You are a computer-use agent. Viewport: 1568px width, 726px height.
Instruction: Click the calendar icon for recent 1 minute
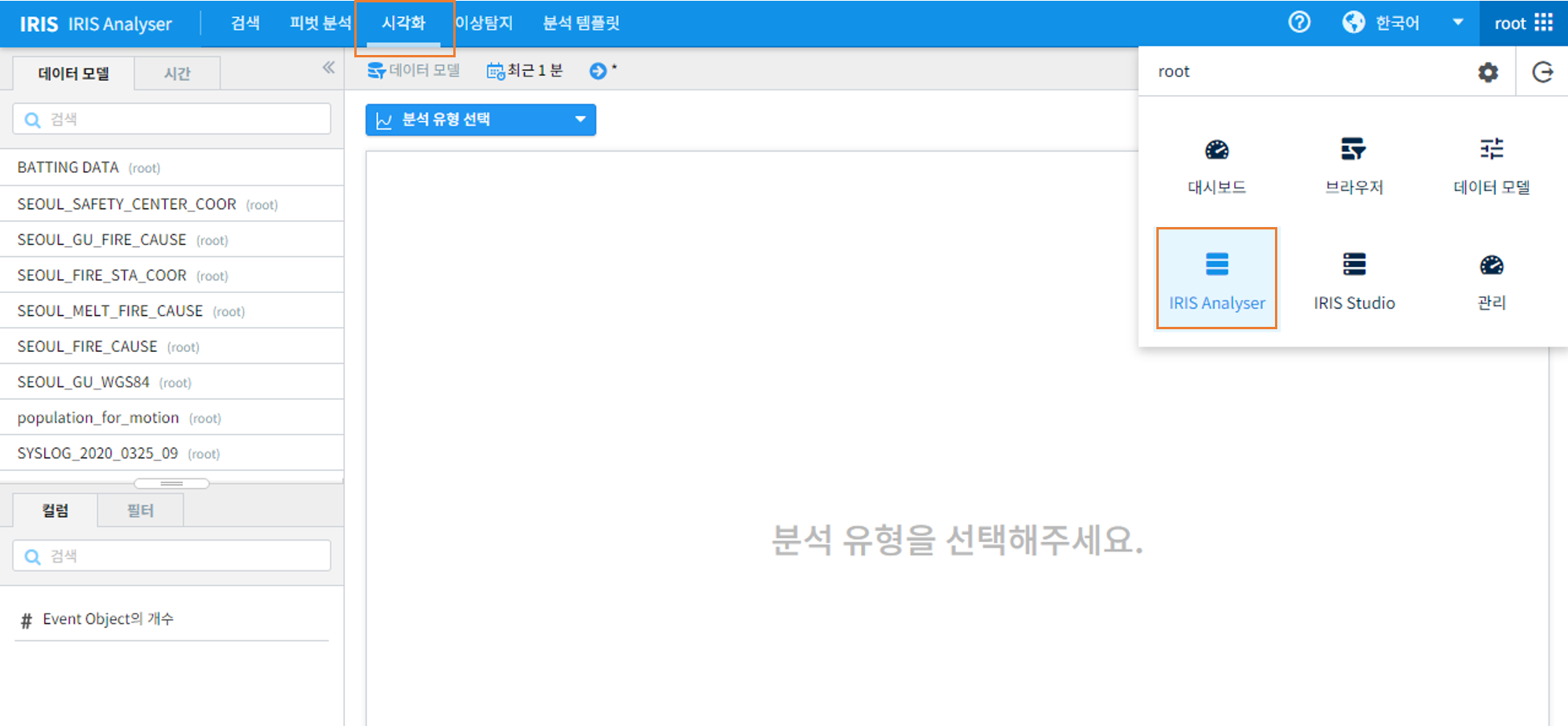pyautogui.click(x=495, y=71)
